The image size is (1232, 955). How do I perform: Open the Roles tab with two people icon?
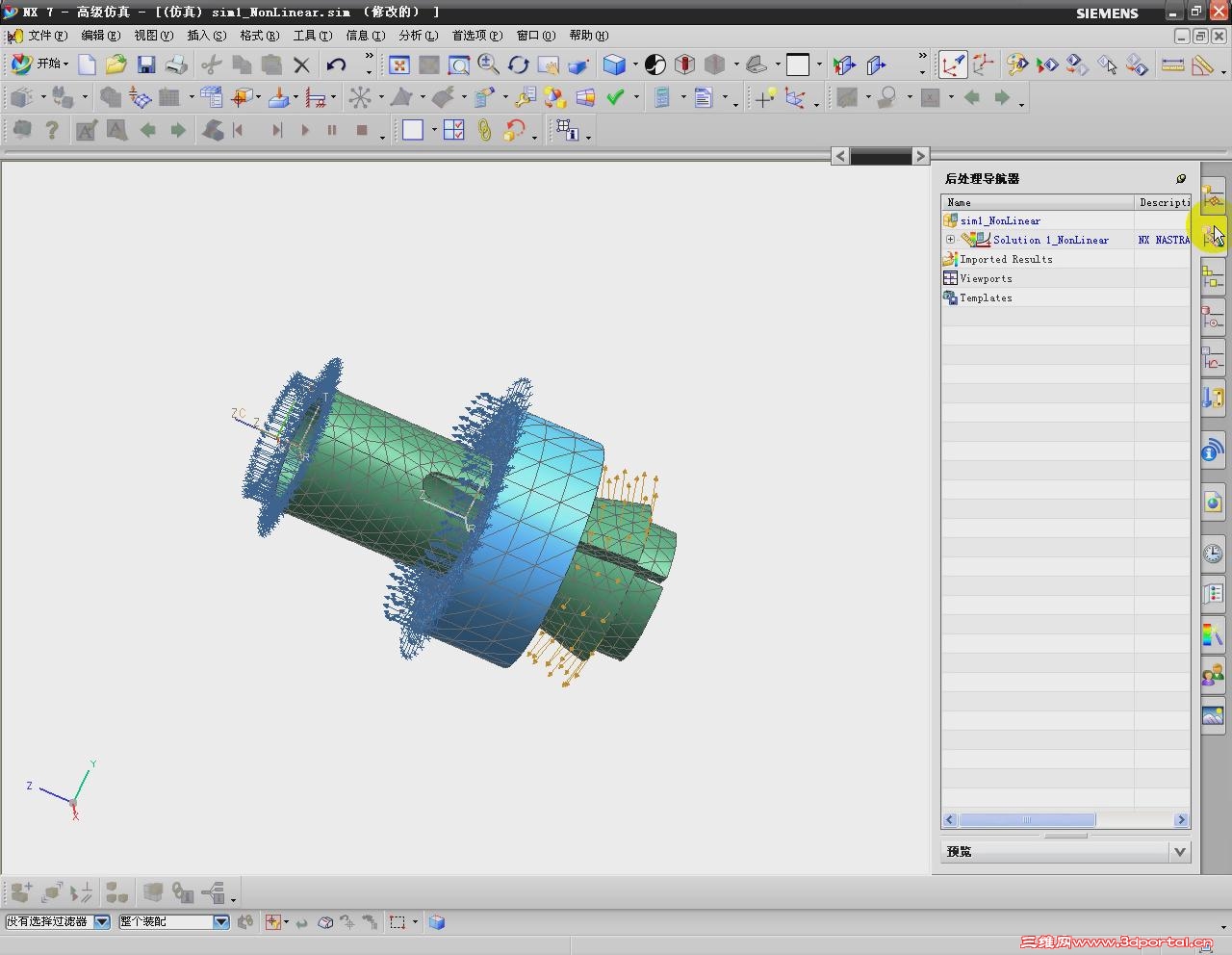coord(1213,675)
